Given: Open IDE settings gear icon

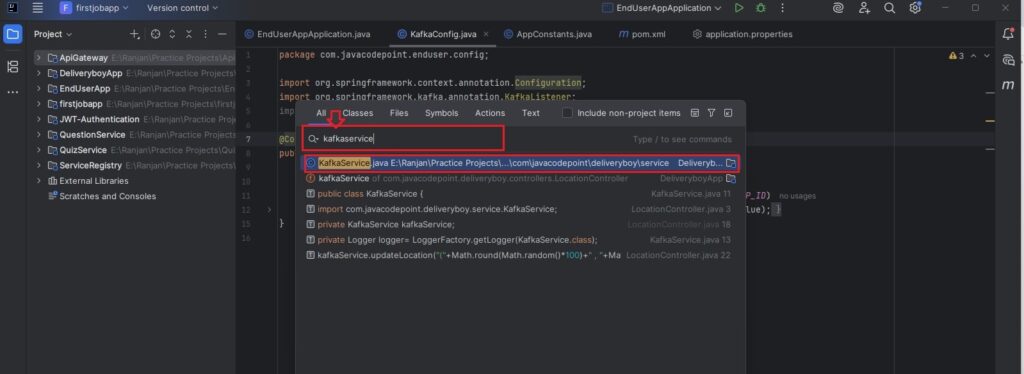Looking at the screenshot, I should [x=915, y=8].
